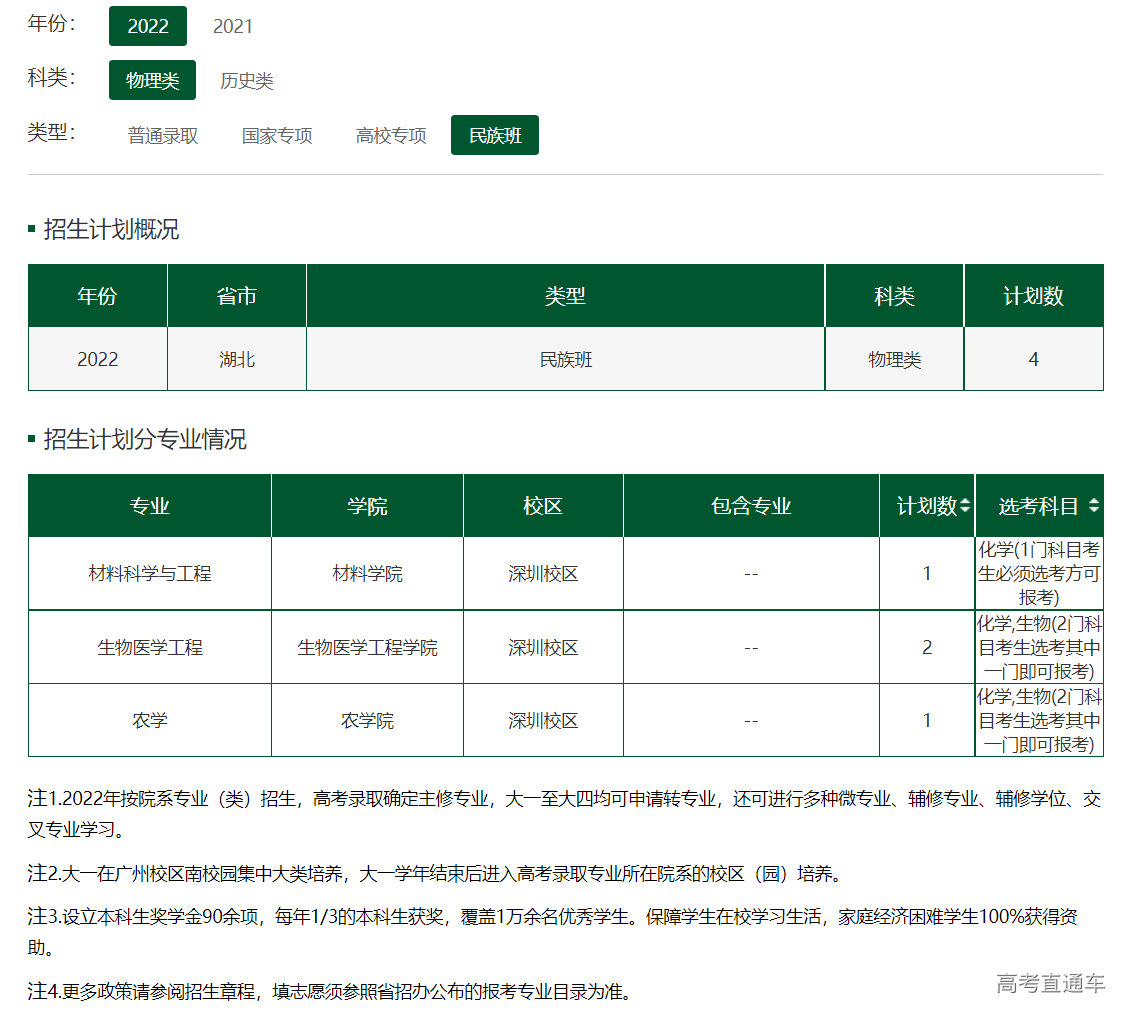This screenshot has width=1134, height=1023.
Task: Click the 生物医学工程学院 college name
Action: click(366, 646)
